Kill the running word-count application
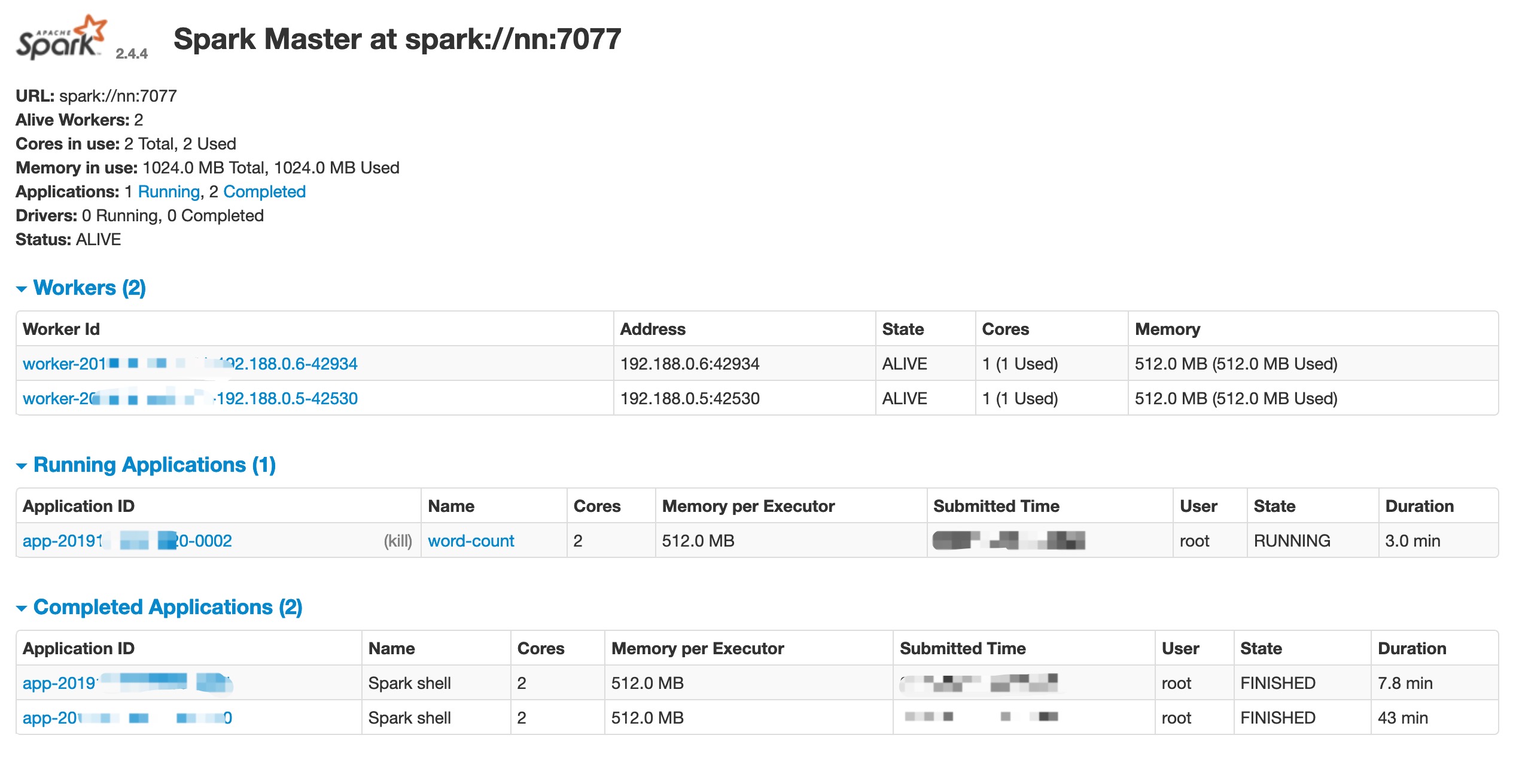Viewport: 1513px width, 784px height. click(x=398, y=541)
